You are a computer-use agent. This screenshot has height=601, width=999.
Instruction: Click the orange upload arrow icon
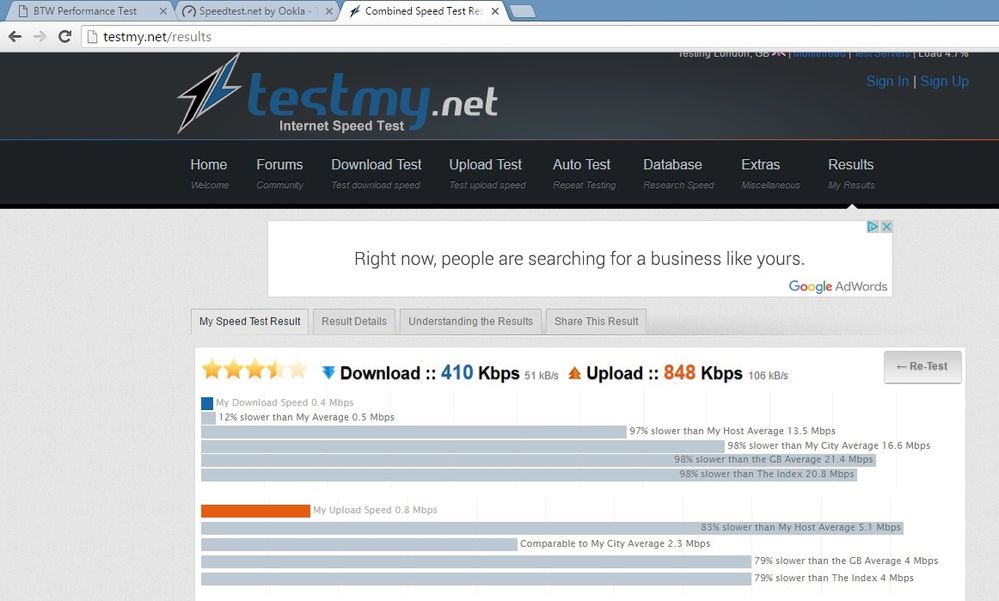[x=574, y=373]
